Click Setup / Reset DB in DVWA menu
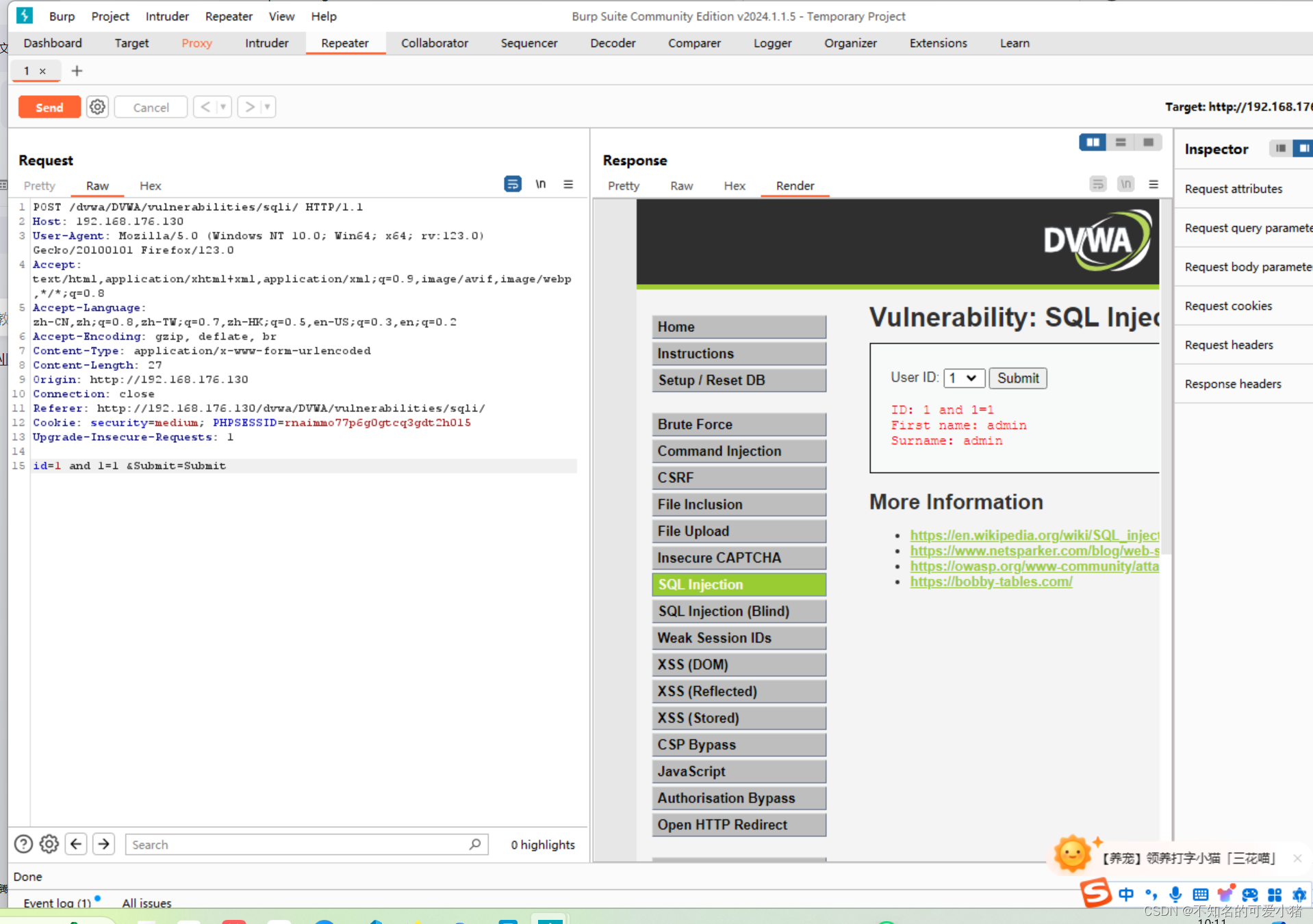The image size is (1313, 924). click(x=739, y=380)
